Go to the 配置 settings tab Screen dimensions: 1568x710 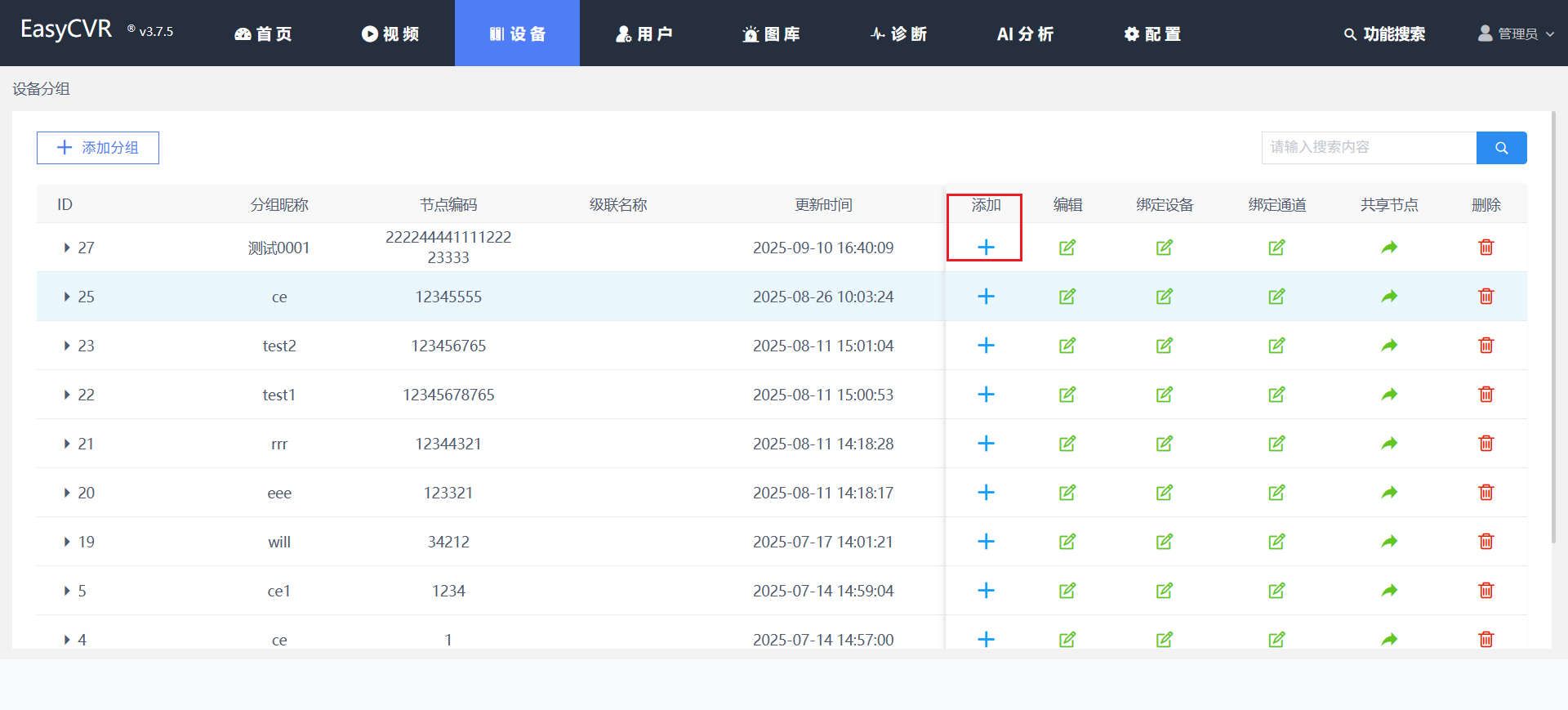point(1152,33)
